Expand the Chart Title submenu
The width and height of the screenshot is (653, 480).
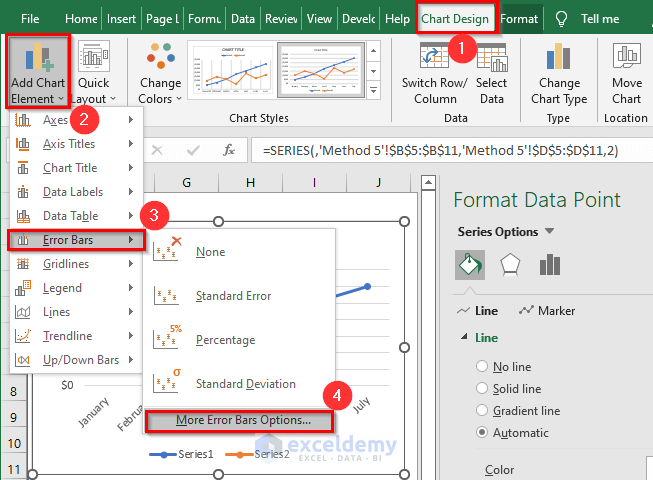pyautogui.click(x=76, y=168)
